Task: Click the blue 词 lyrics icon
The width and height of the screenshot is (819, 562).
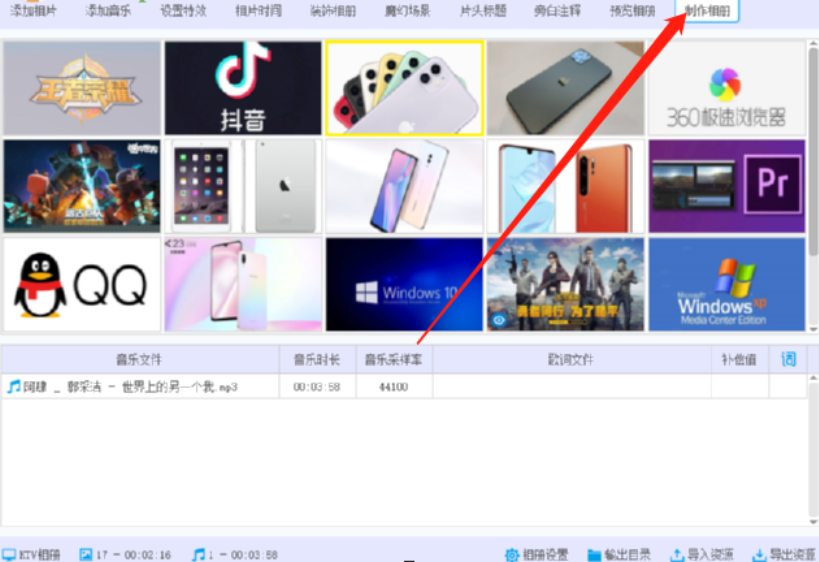Action: (788, 359)
